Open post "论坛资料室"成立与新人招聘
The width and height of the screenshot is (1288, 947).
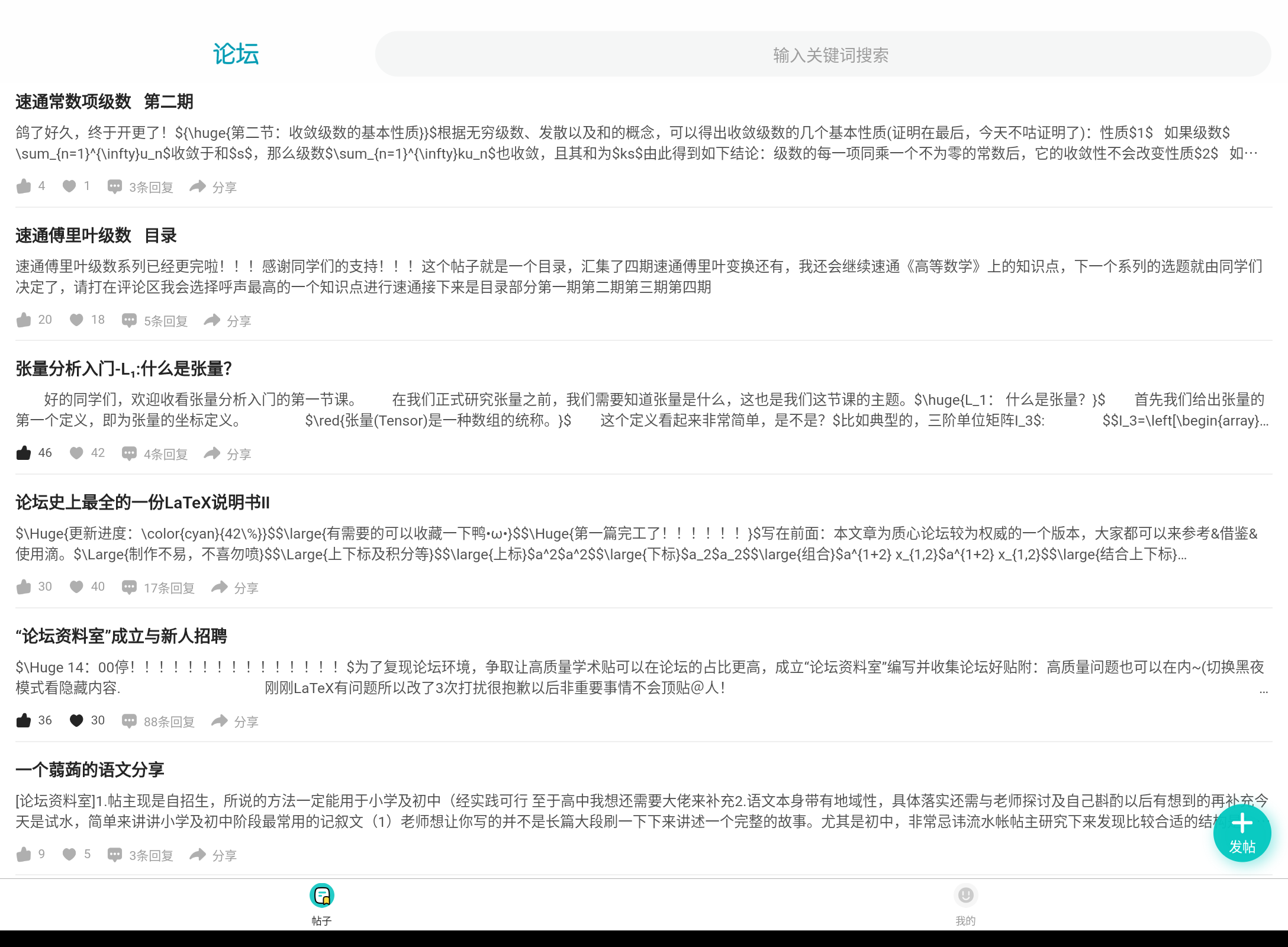pyautogui.click(x=121, y=636)
